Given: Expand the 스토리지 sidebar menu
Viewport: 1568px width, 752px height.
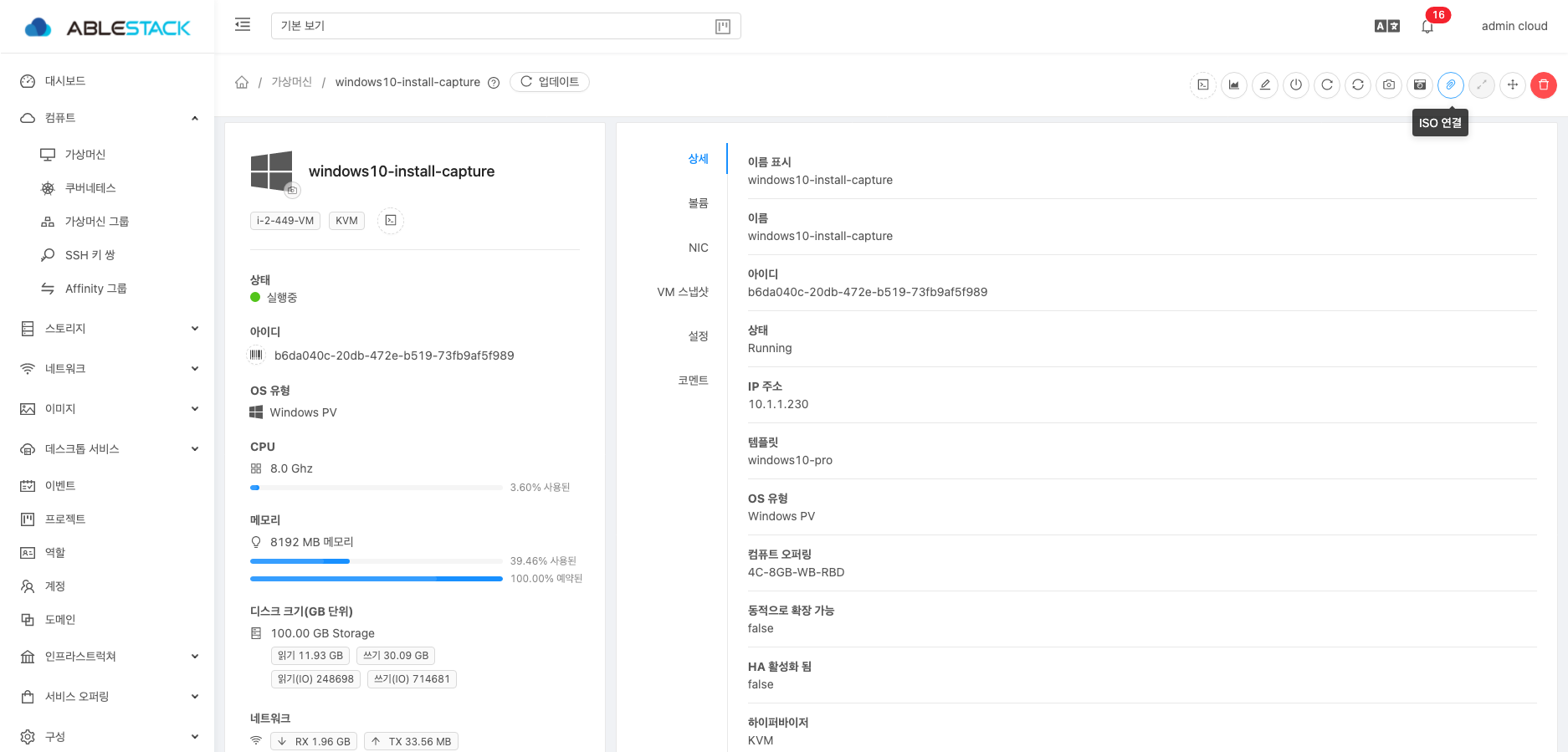Looking at the screenshot, I should (109, 329).
